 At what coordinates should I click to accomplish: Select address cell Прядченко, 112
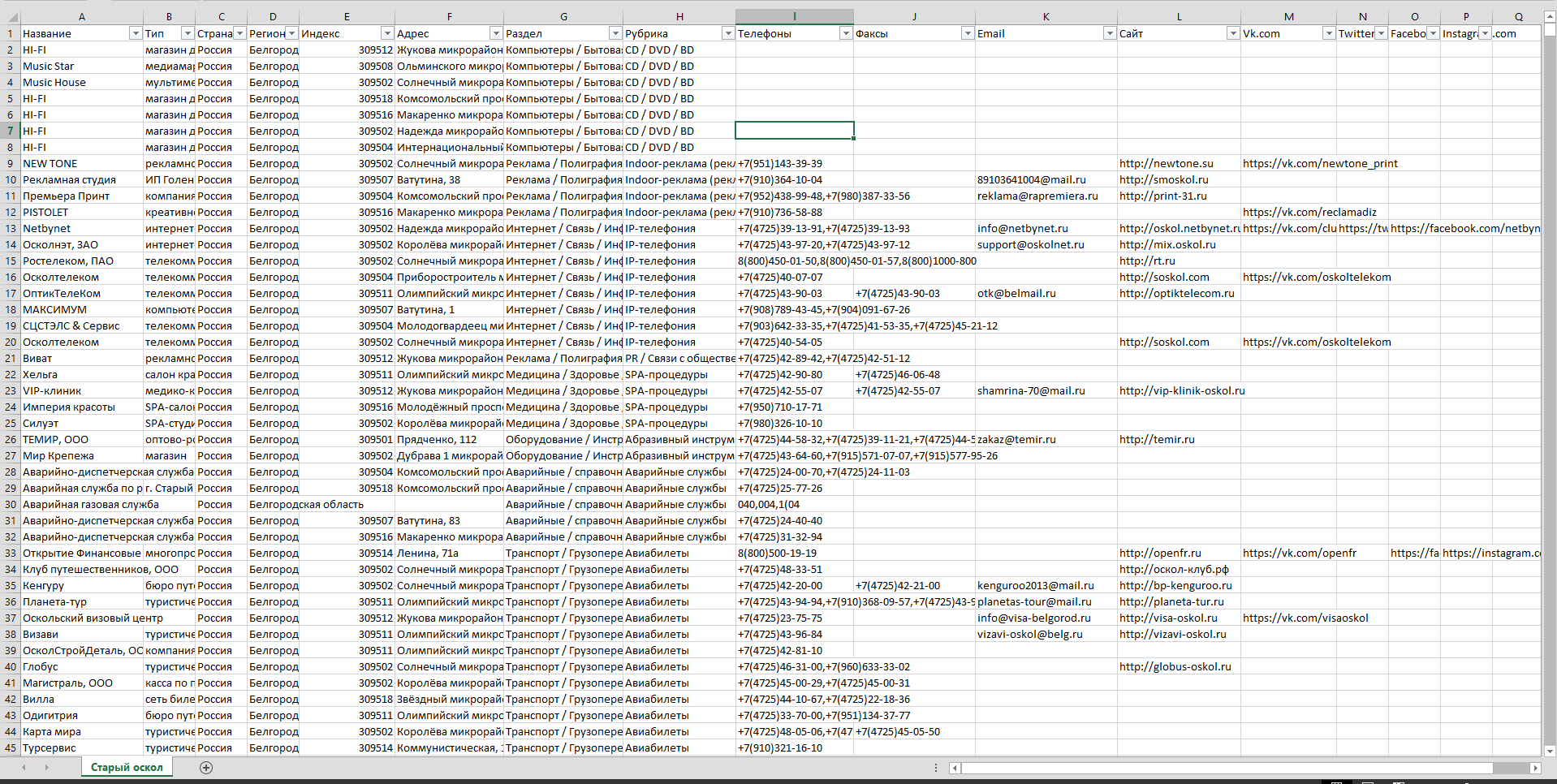449,439
